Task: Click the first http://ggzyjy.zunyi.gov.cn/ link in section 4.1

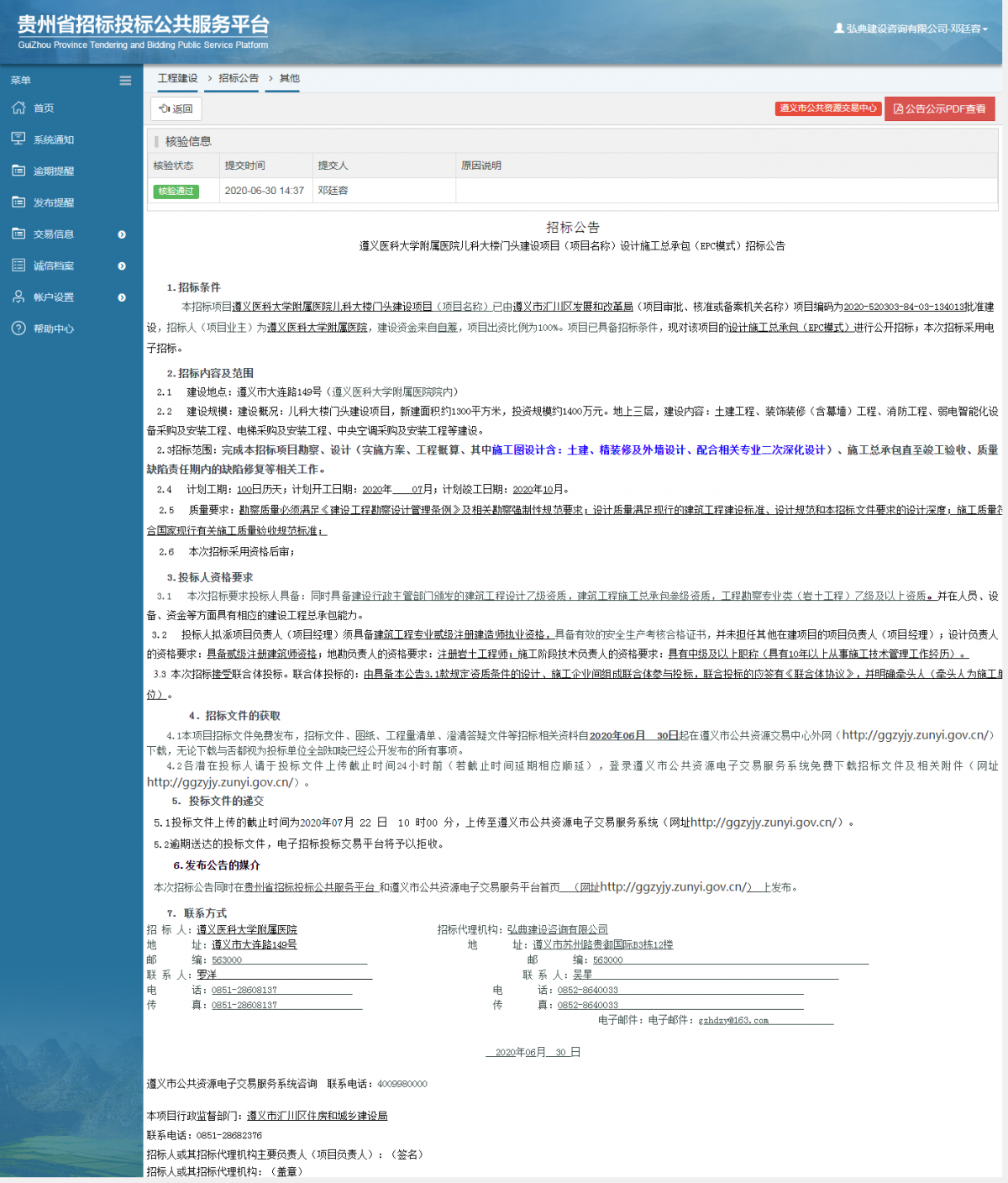Action: coord(916,735)
